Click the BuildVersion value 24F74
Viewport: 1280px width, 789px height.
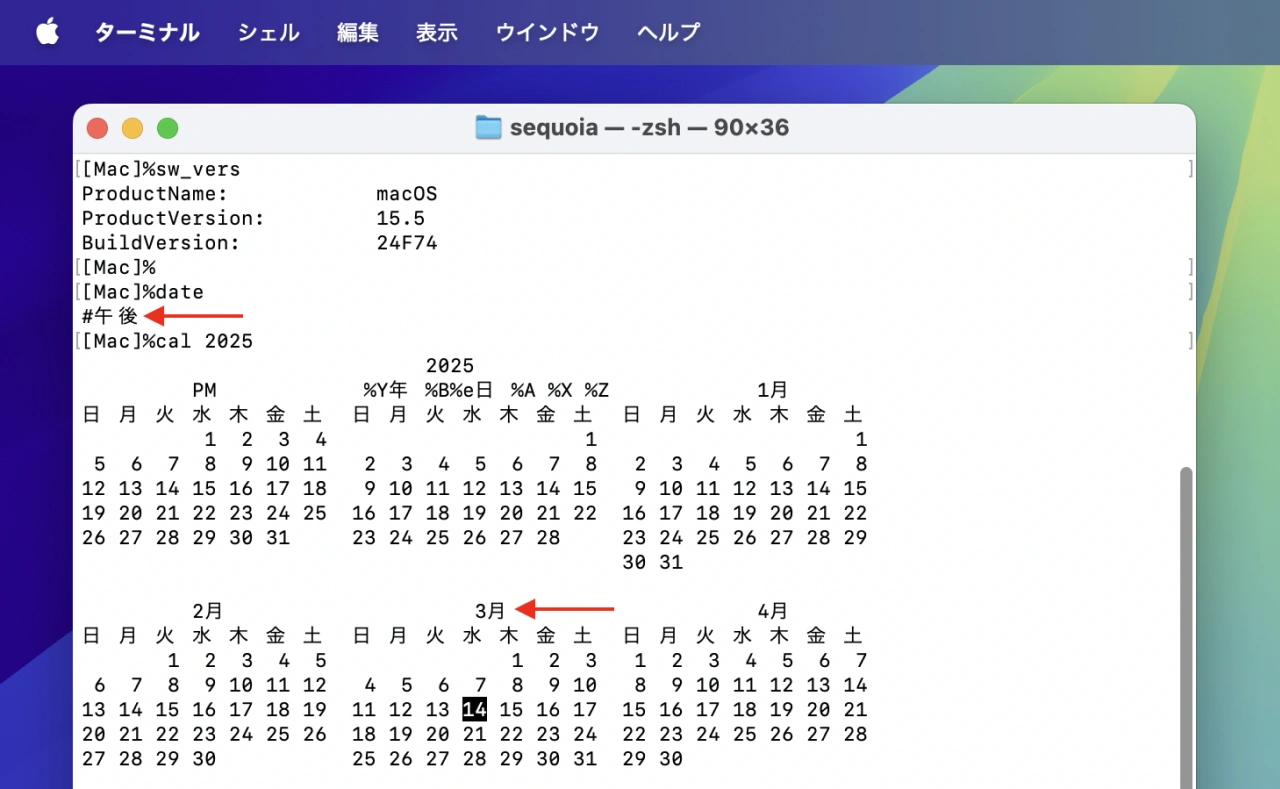point(407,243)
